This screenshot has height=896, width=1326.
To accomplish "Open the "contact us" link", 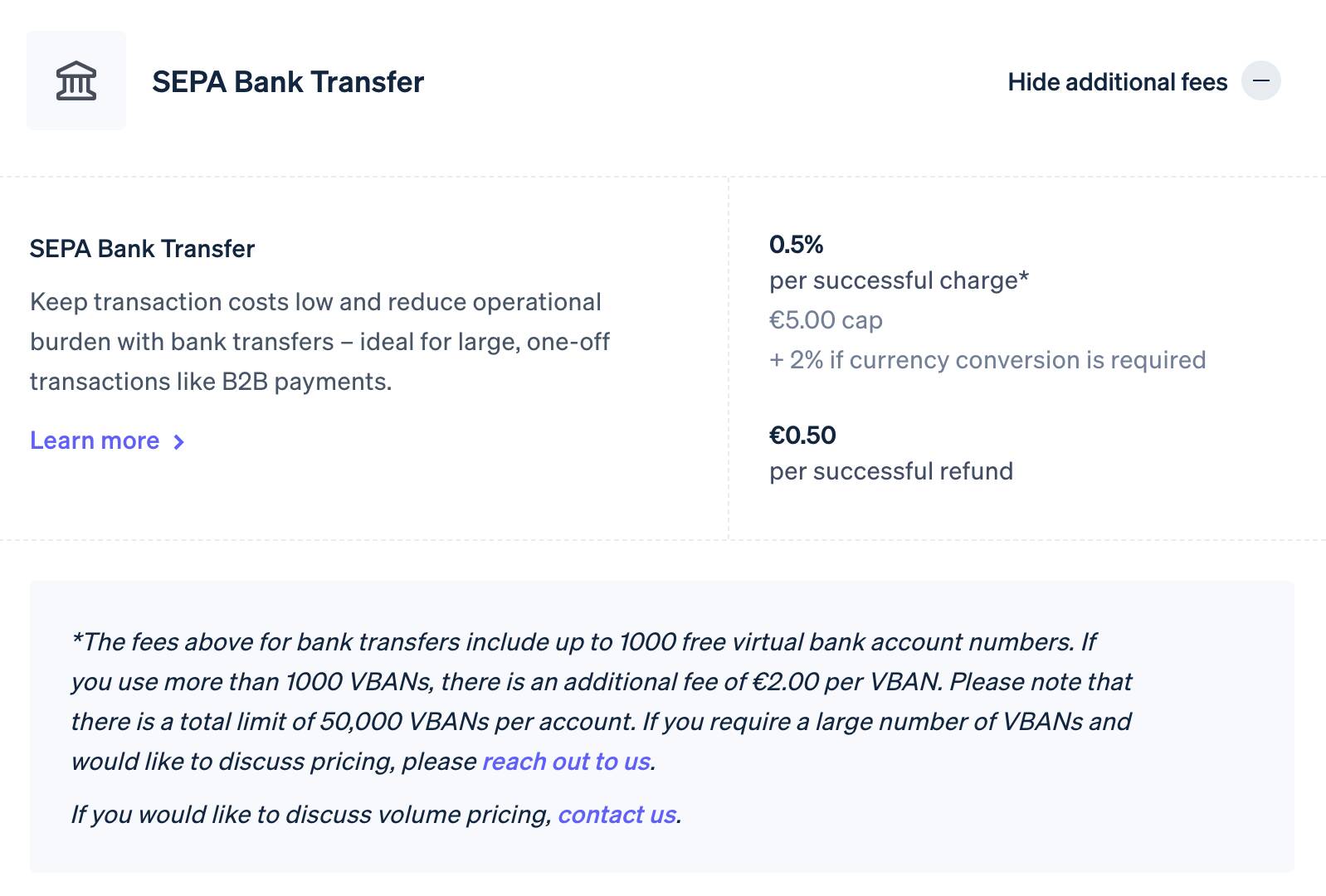I will tap(617, 815).
